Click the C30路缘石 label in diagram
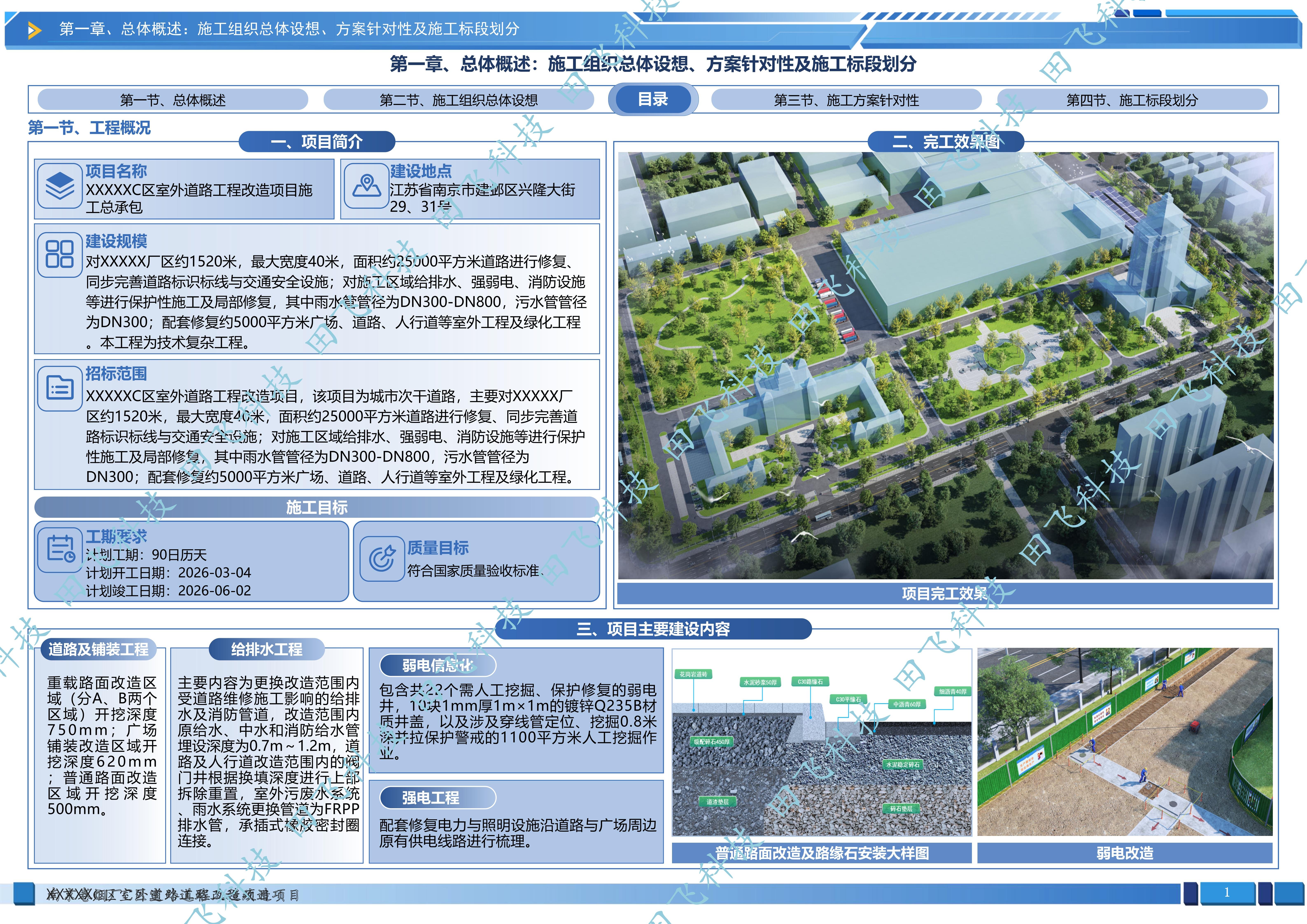 point(810,681)
